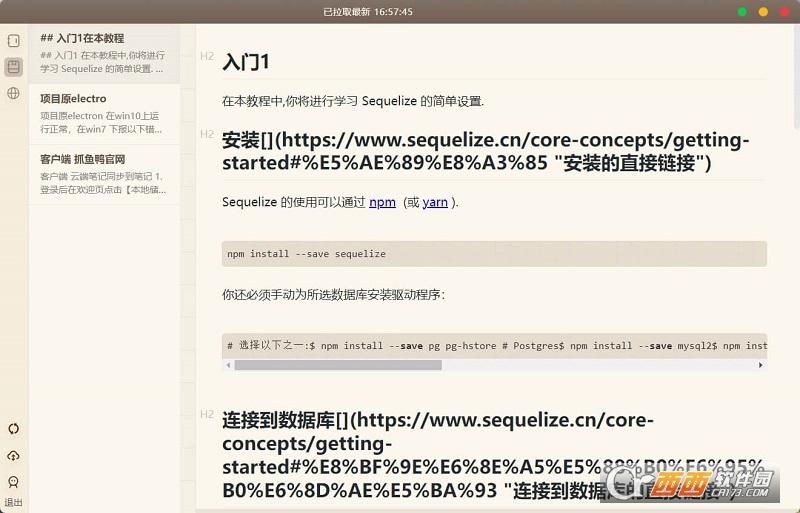
Task: Click the notebook icon at sidebar top
Action: 14,40
